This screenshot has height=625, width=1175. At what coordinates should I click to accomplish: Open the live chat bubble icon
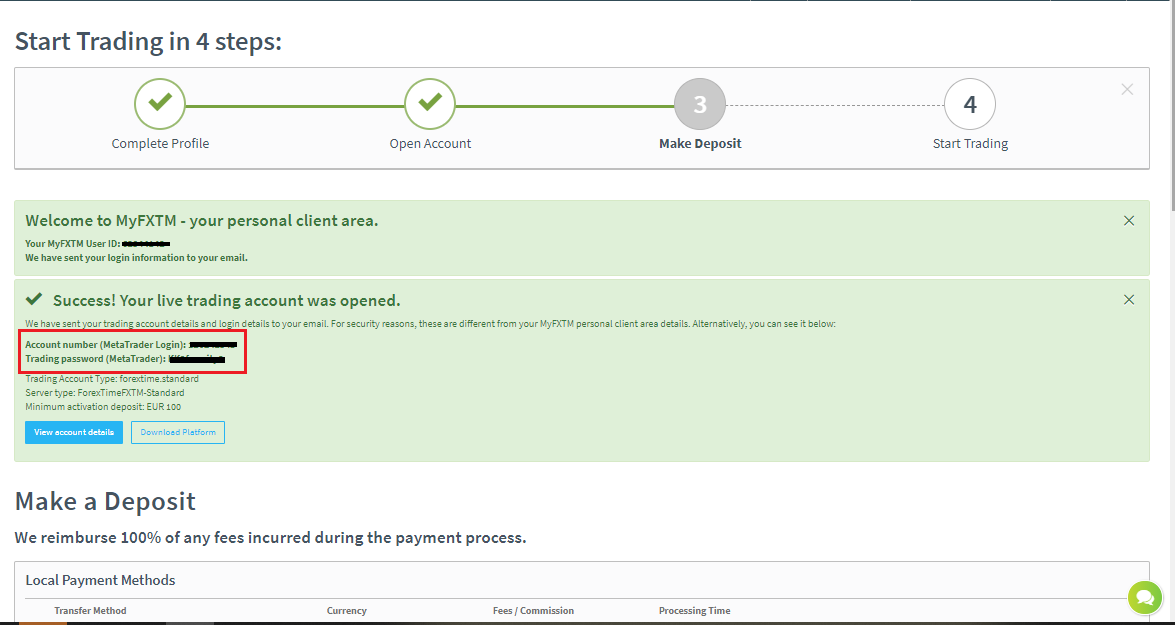click(x=1144, y=597)
